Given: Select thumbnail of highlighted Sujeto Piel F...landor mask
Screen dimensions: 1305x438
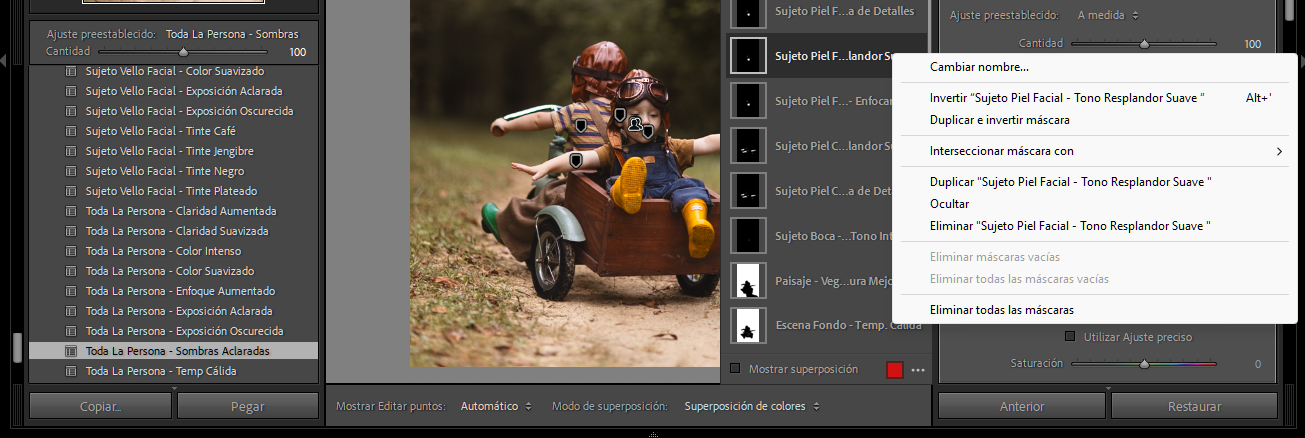Looking at the screenshot, I should pos(748,56).
